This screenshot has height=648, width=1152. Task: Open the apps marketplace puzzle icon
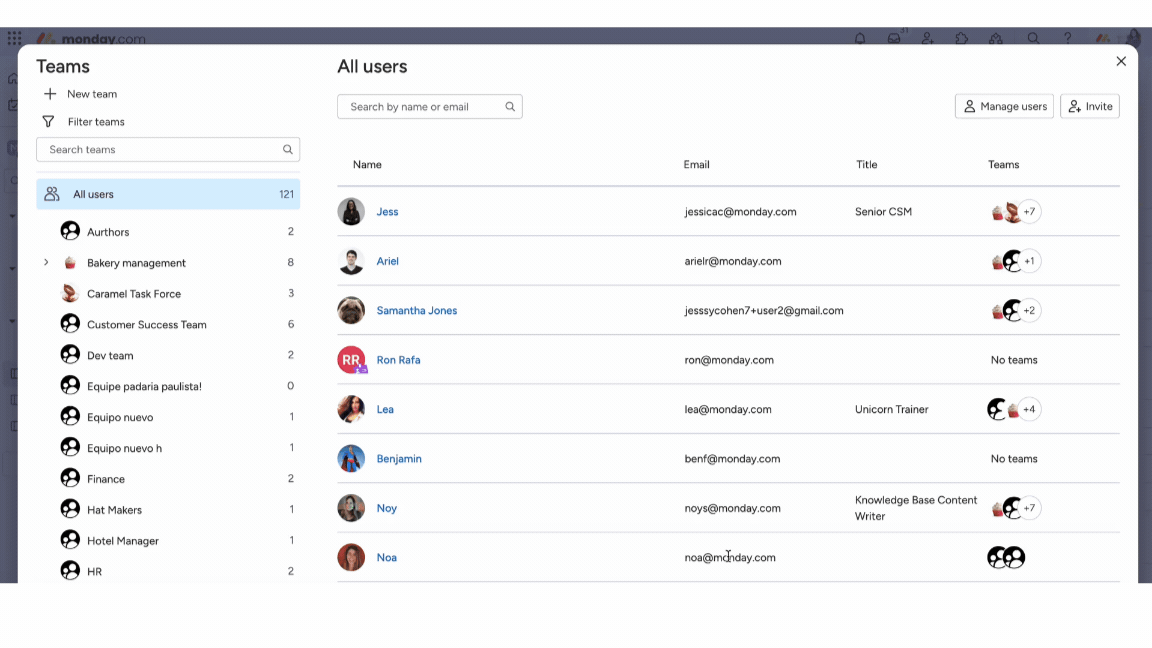coord(961,38)
